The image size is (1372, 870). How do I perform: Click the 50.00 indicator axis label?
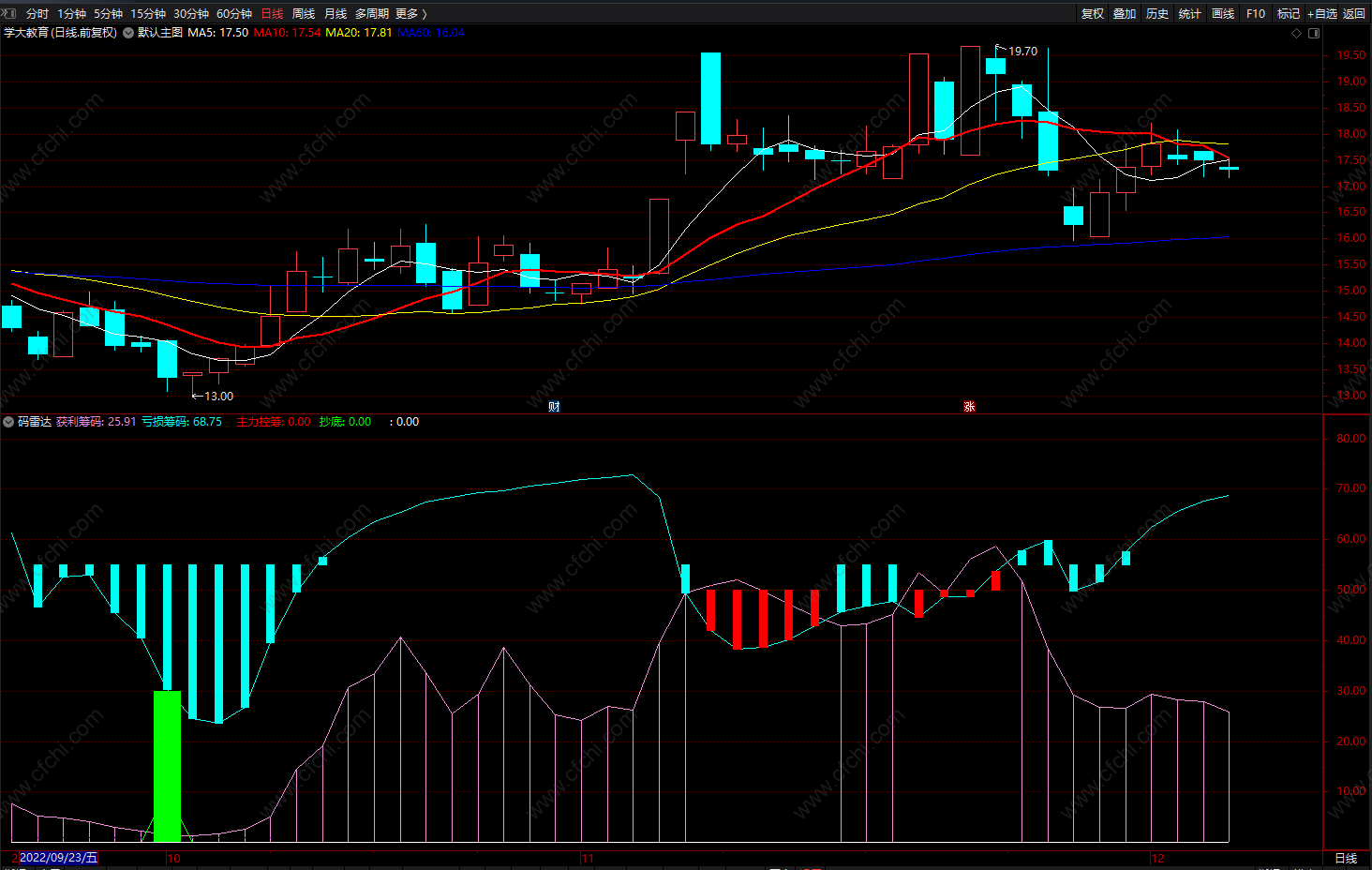[x=1351, y=590]
